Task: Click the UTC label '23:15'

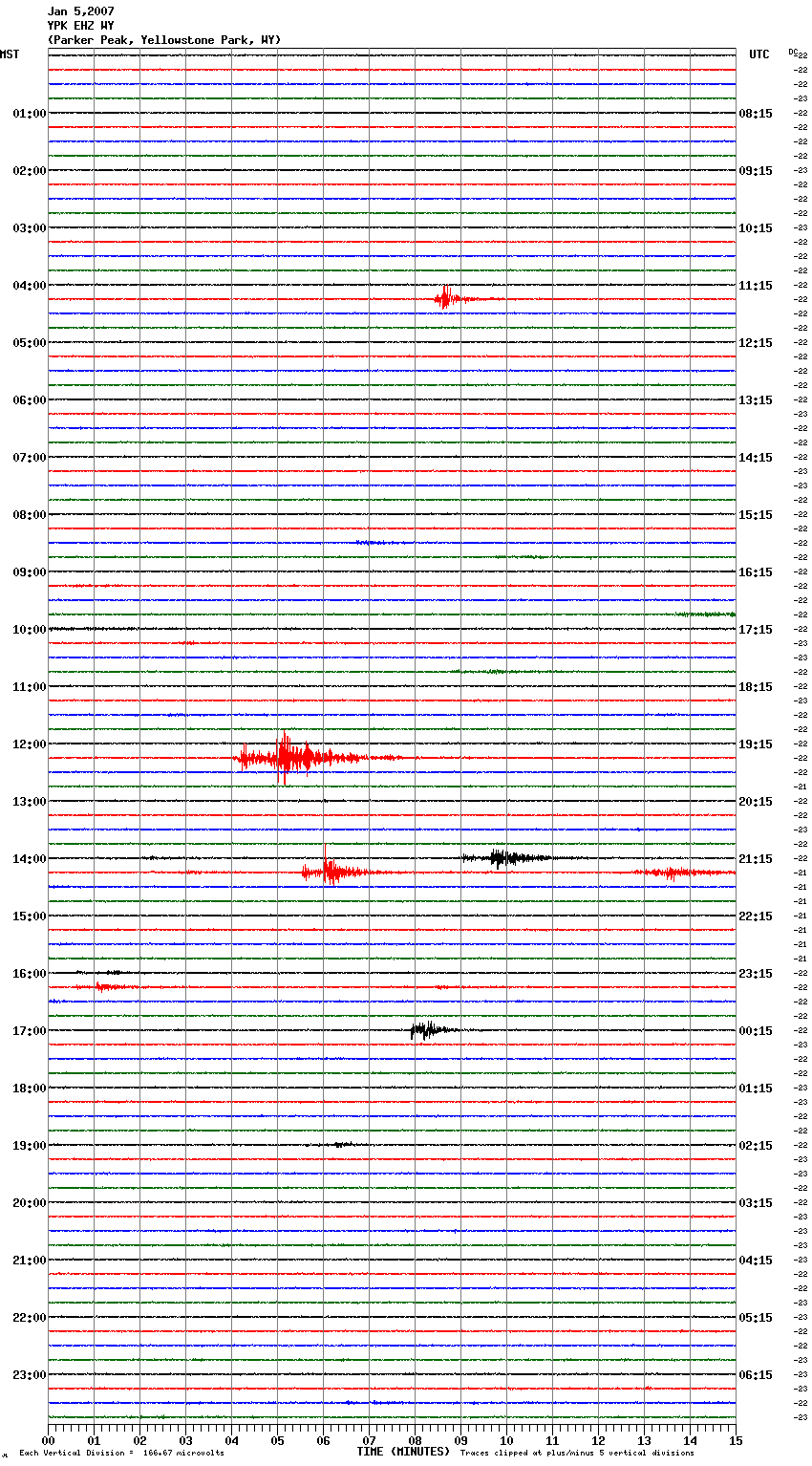Action: coord(756,974)
